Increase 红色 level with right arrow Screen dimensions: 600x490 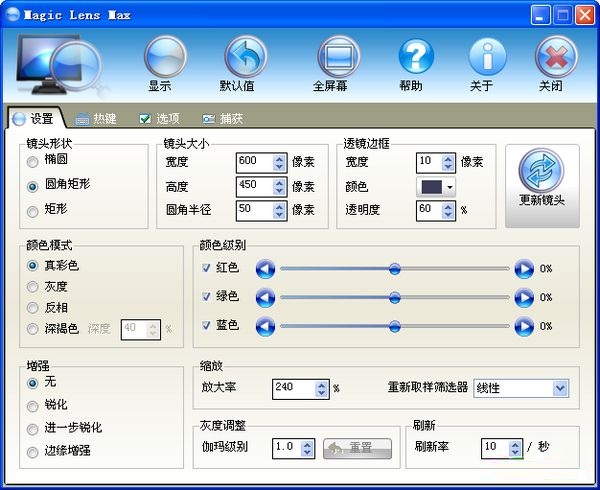[524, 269]
